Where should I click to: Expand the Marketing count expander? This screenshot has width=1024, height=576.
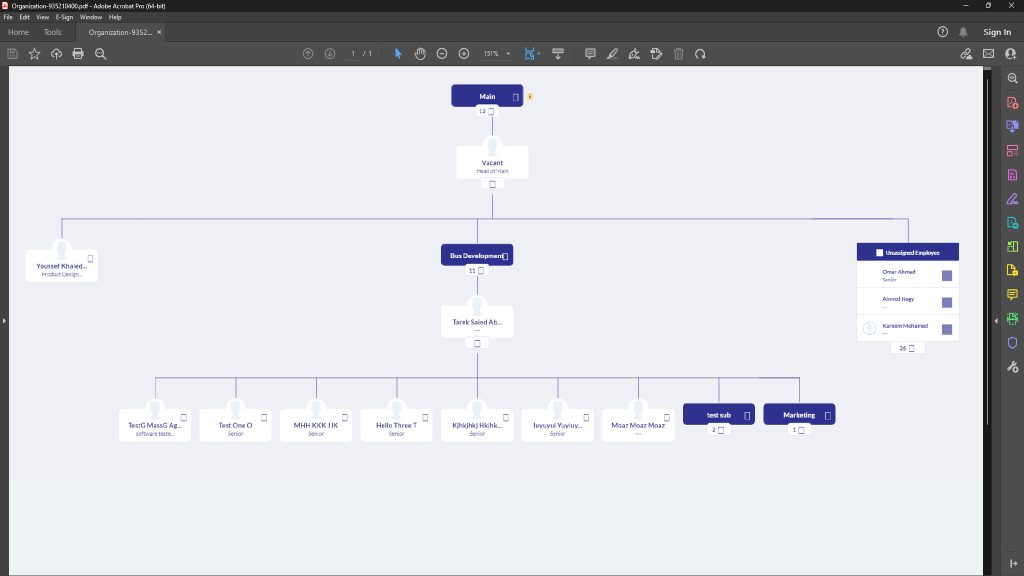point(798,430)
